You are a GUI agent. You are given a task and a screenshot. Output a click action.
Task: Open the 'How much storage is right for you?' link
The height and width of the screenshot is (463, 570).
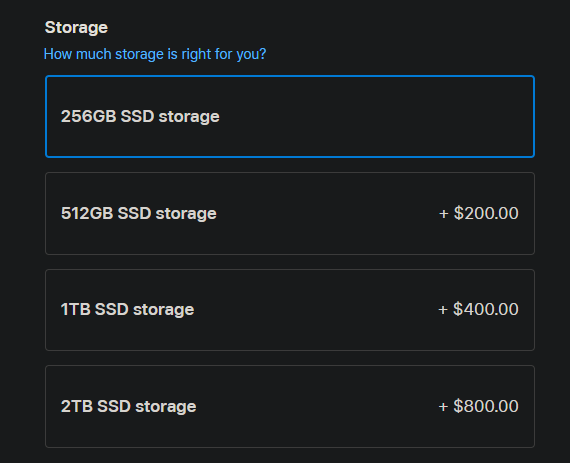pyautogui.click(x=155, y=54)
